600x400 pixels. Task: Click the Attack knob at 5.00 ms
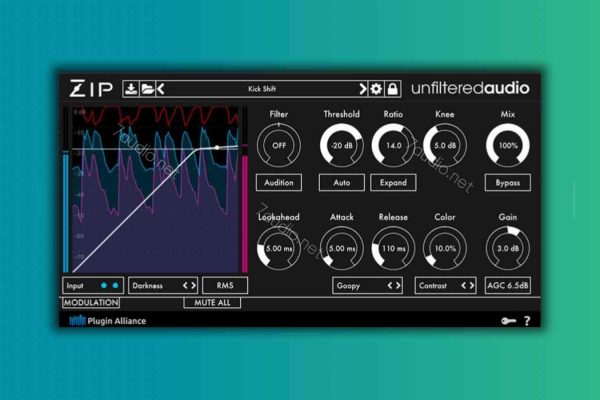[x=342, y=248]
